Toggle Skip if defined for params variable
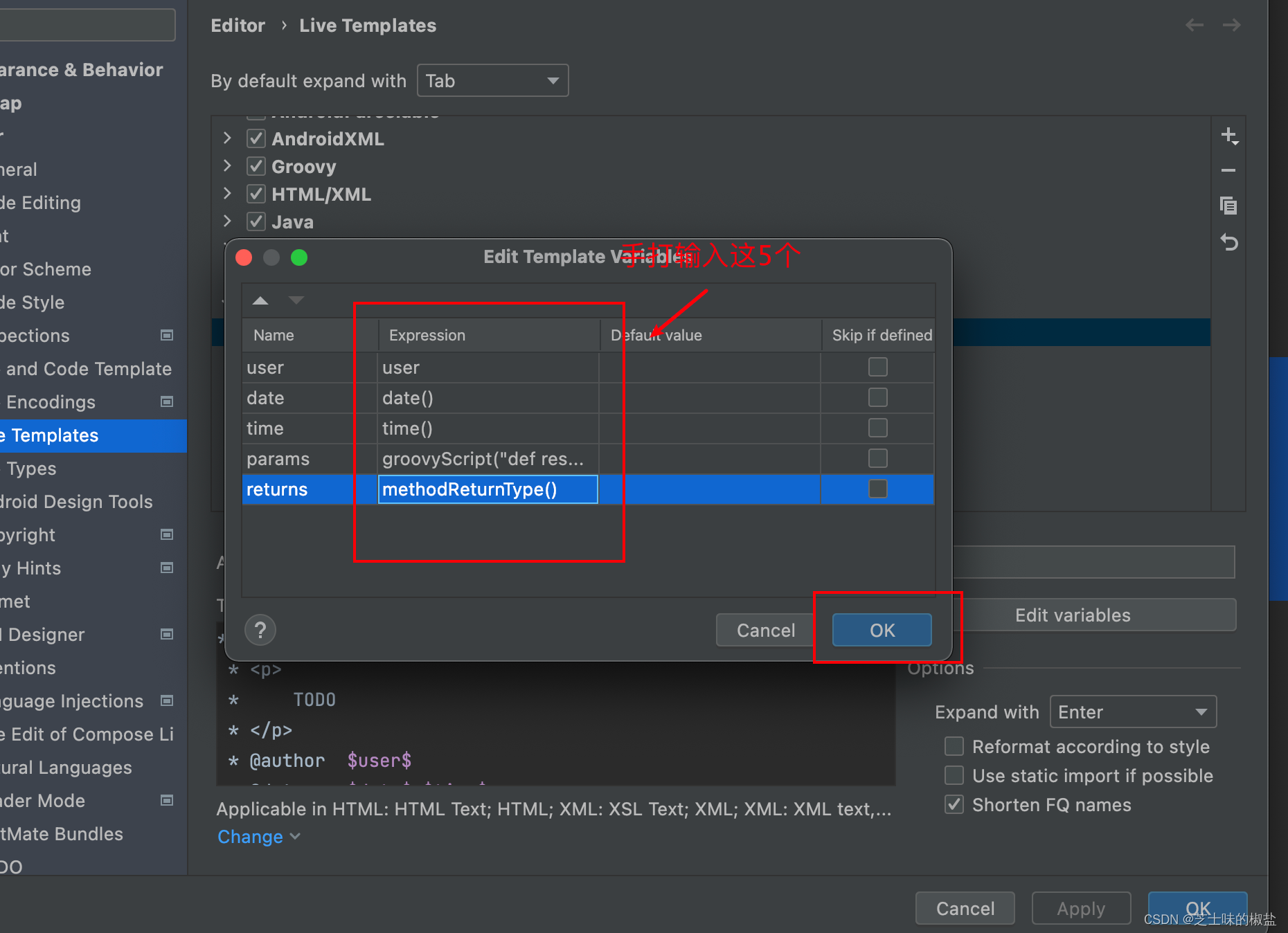1288x933 pixels. (878, 458)
